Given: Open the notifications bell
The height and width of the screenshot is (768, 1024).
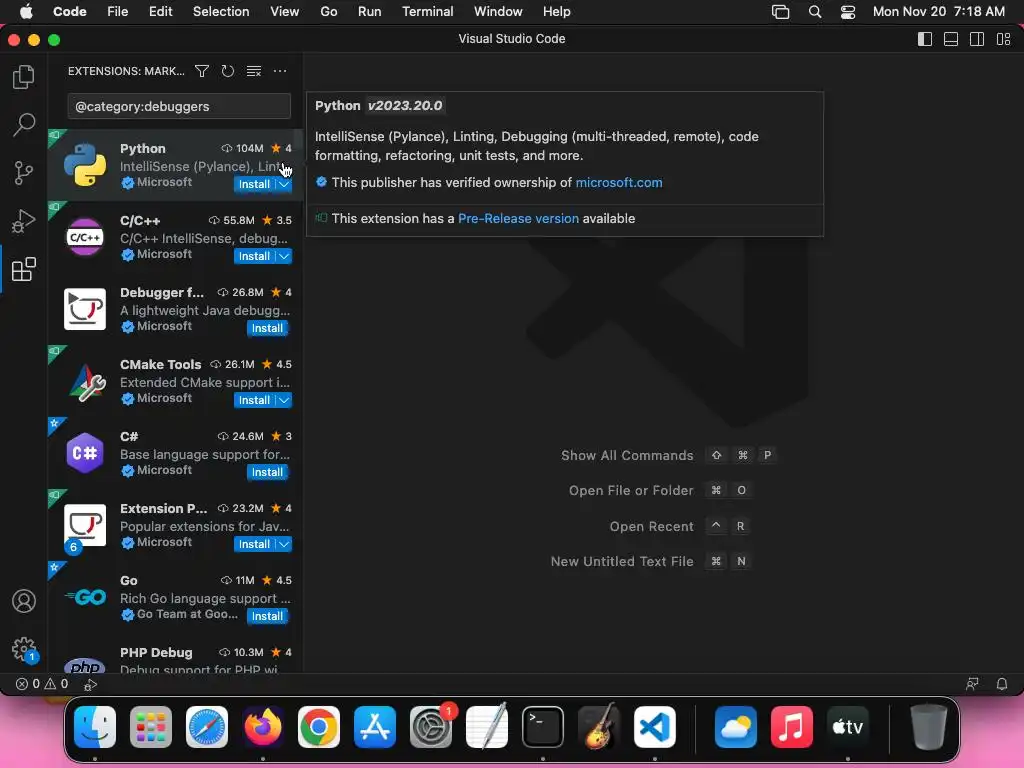Looking at the screenshot, I should click(x=1001, y=684).
